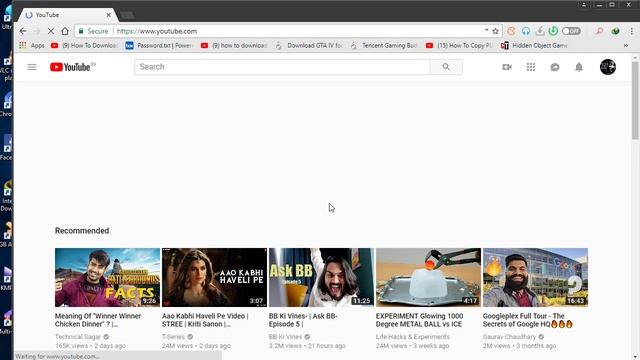Open the Ask BB video thumbnail

click(321, 277)
